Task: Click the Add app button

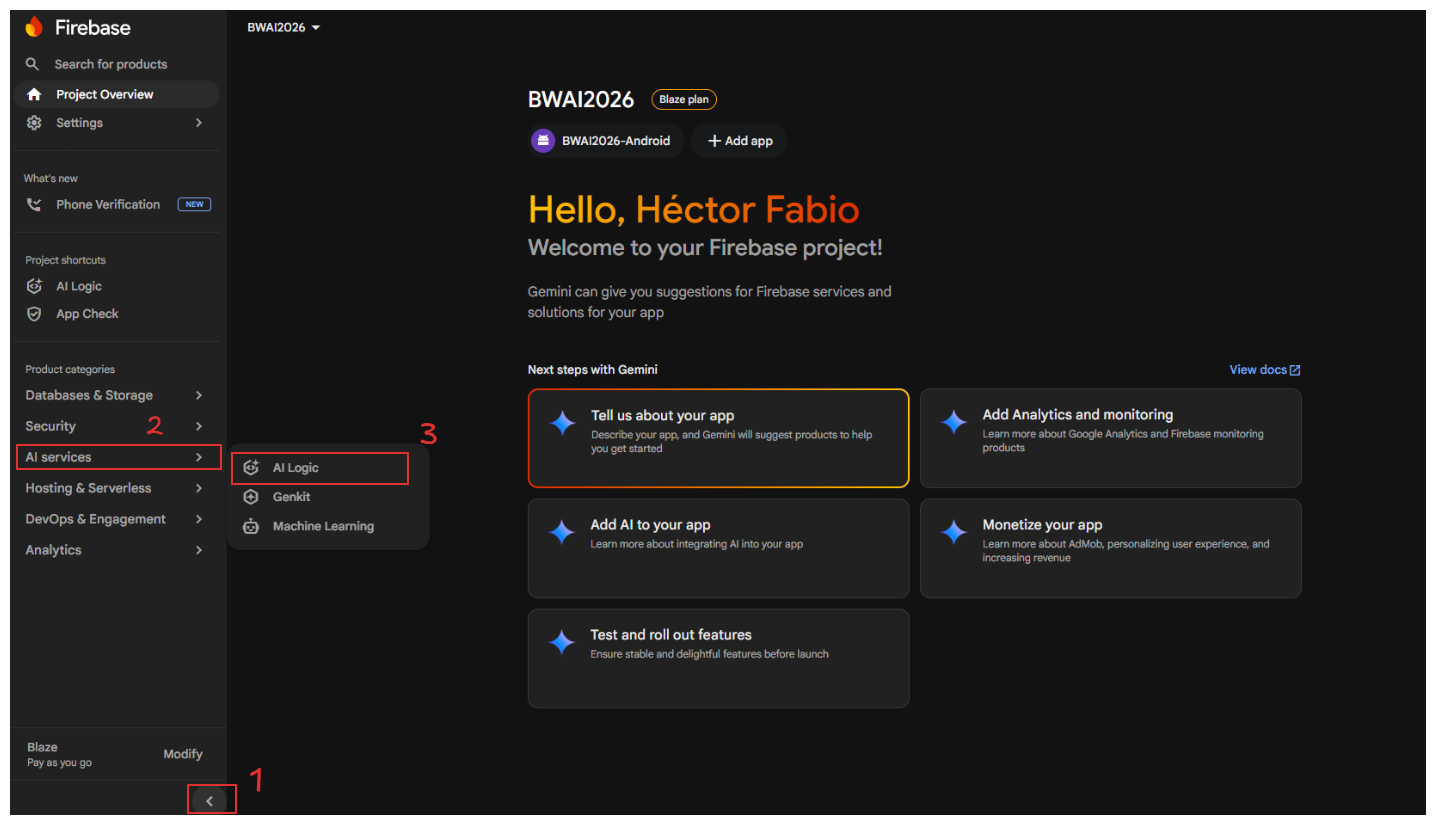Action: pyautogui.click(x=740, y=141)
